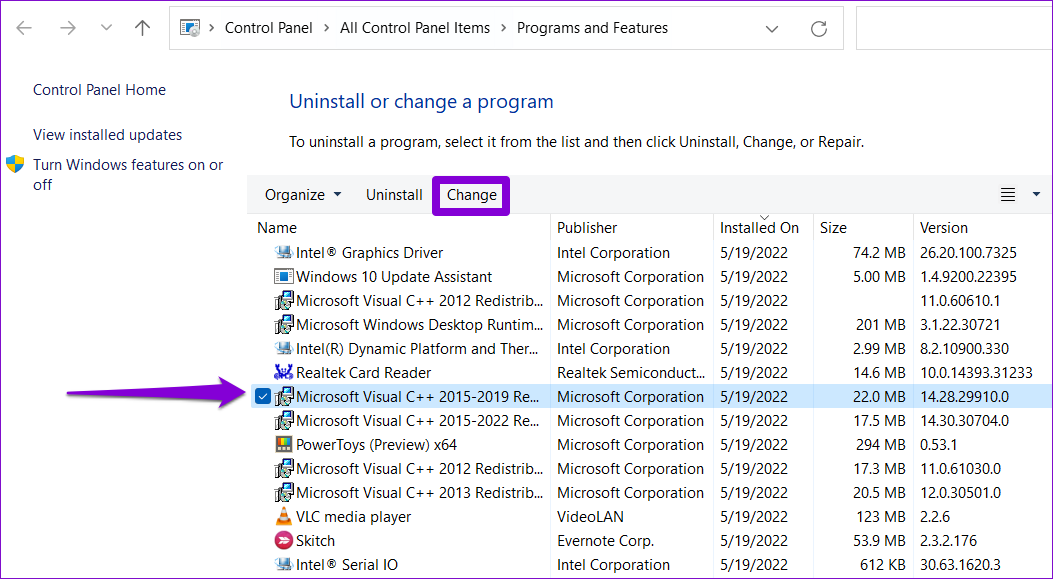
Task: Click icon of Visual C++ 2012 version 11.0.61030.0
Action: click(x=284, y=469)
